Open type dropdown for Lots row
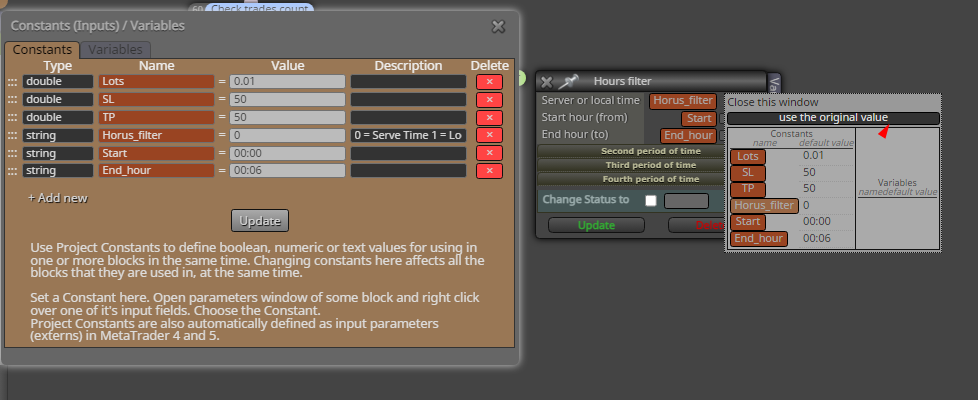 pos(57,82)
